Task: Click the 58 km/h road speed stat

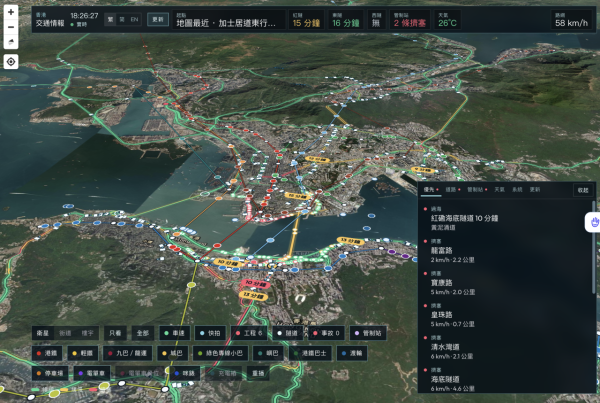Action: click(571, 20)
